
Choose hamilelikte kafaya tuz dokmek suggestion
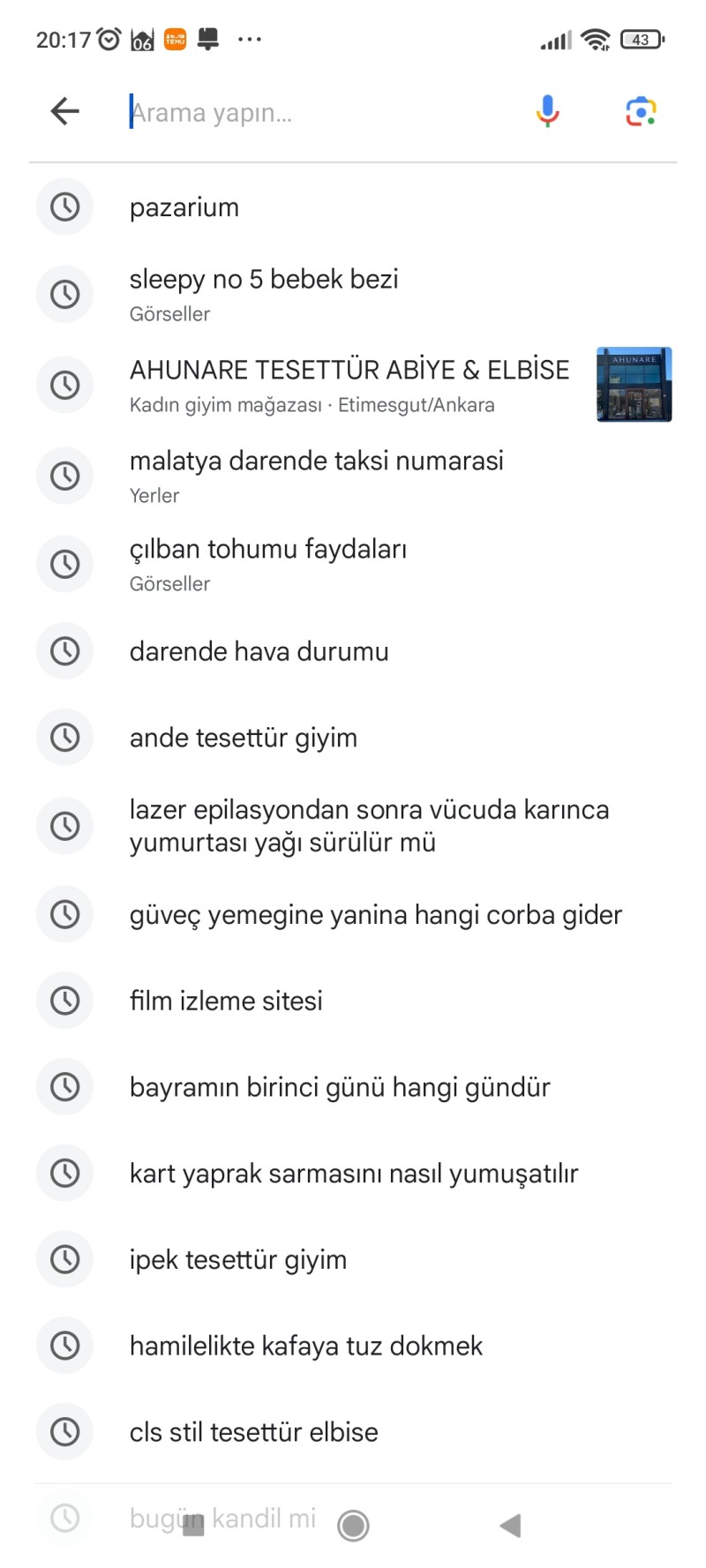coord(353,1346)
